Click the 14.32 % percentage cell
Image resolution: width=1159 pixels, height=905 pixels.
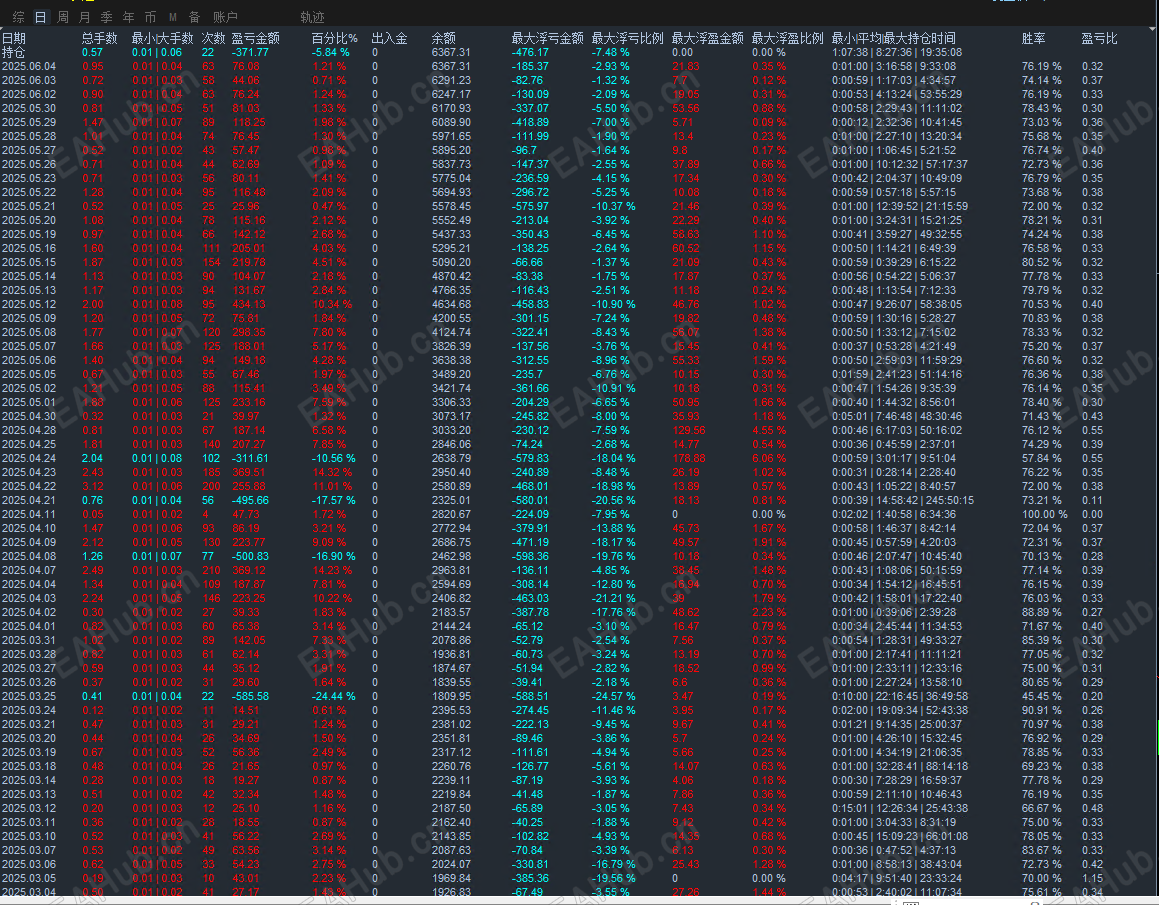point(332,472)
